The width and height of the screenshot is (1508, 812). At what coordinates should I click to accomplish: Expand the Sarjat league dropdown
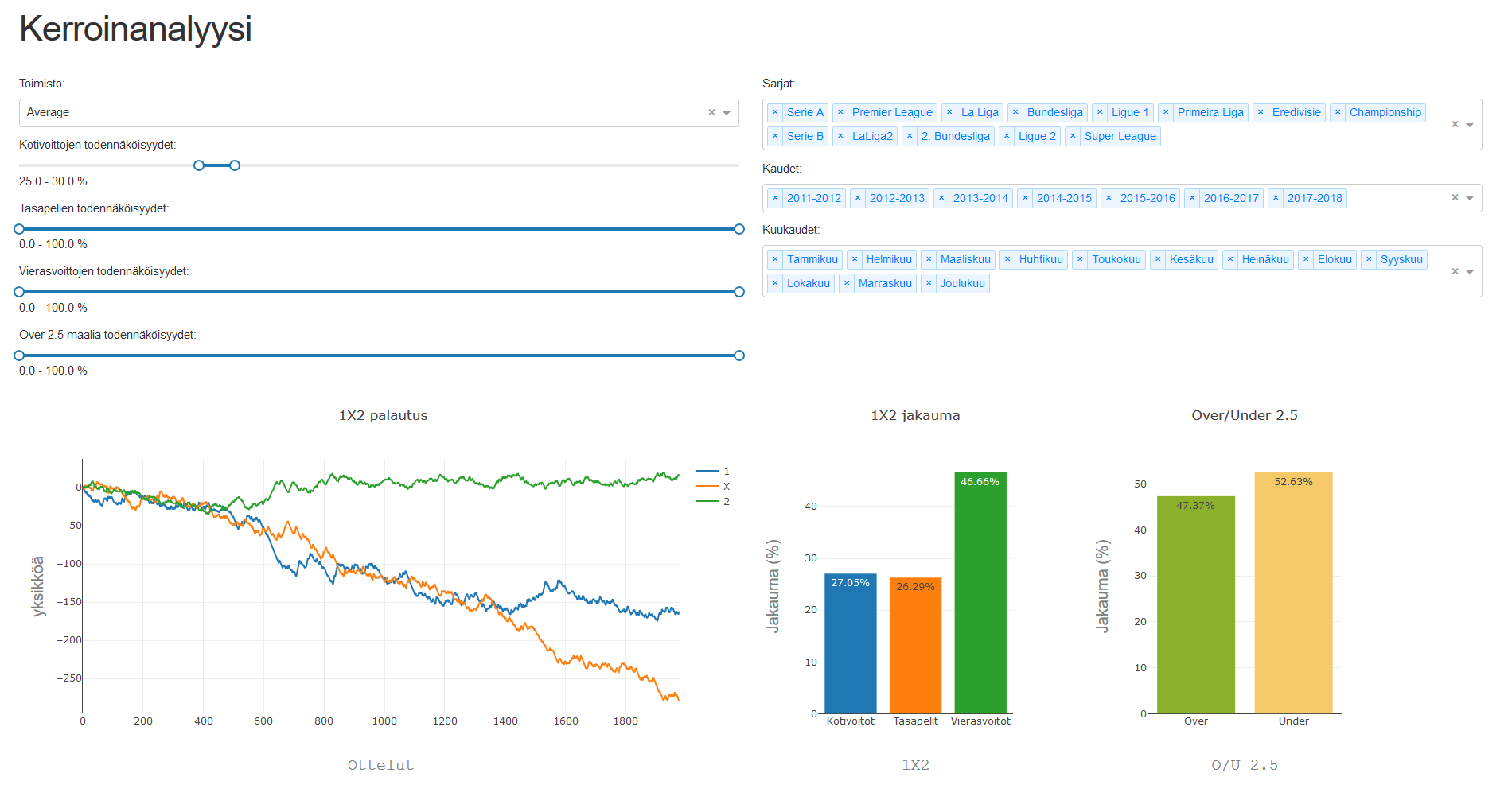(x=1470, y=125)
